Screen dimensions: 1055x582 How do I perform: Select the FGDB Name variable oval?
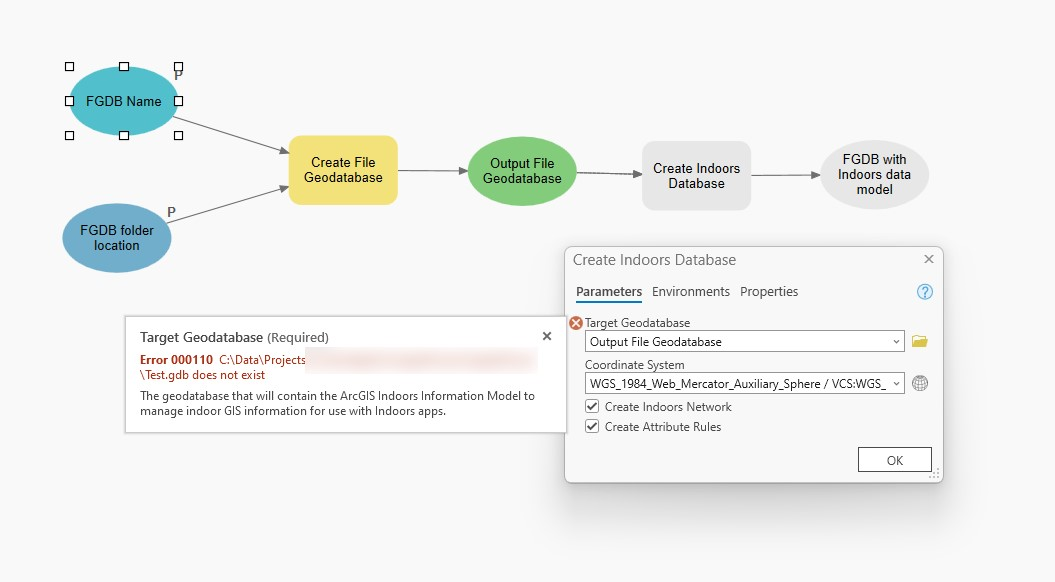[x=124, y=101]
